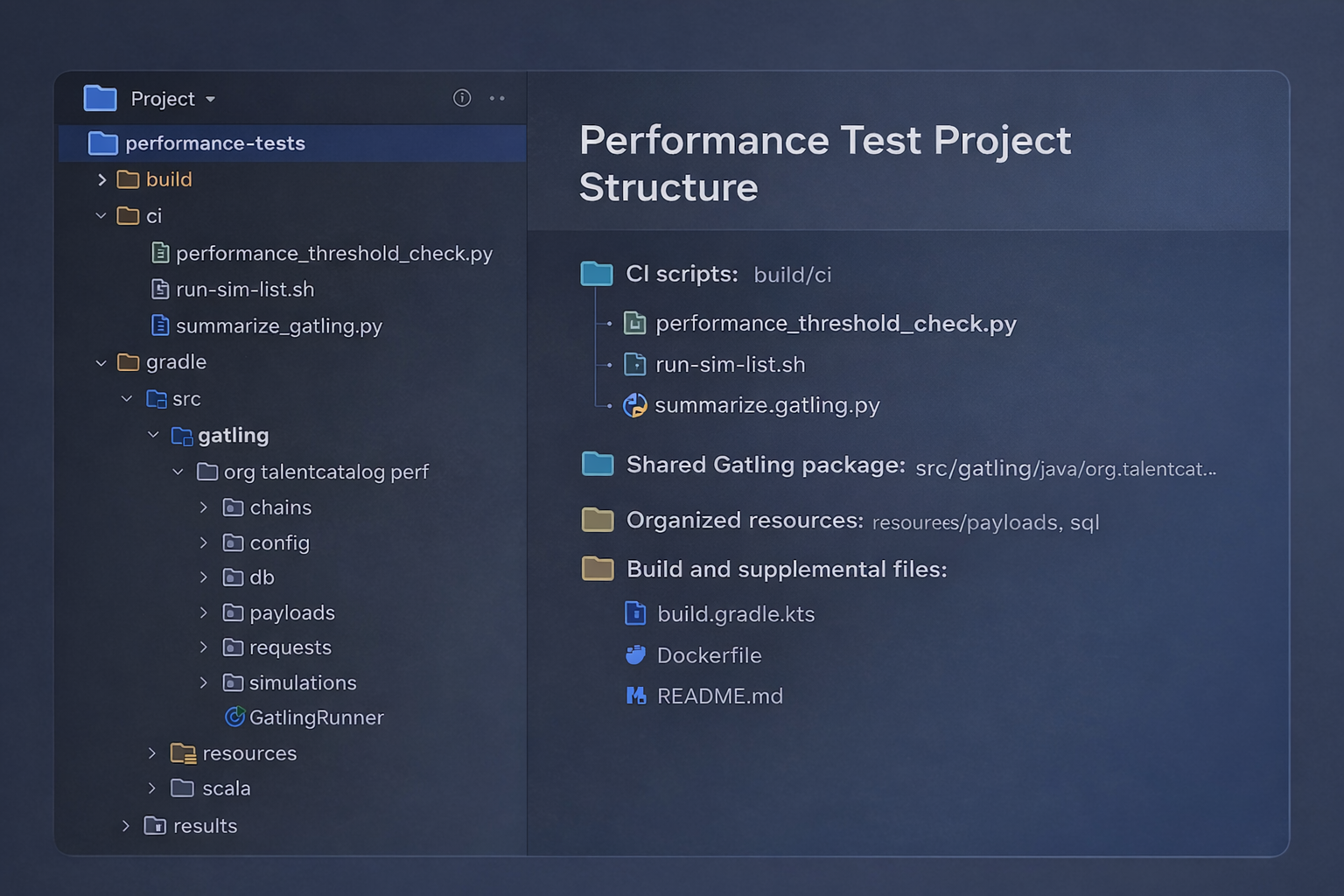Click the info icon in the Project panel header
Viewport: 1344px width, 896px height.
[x=461, y=98]
